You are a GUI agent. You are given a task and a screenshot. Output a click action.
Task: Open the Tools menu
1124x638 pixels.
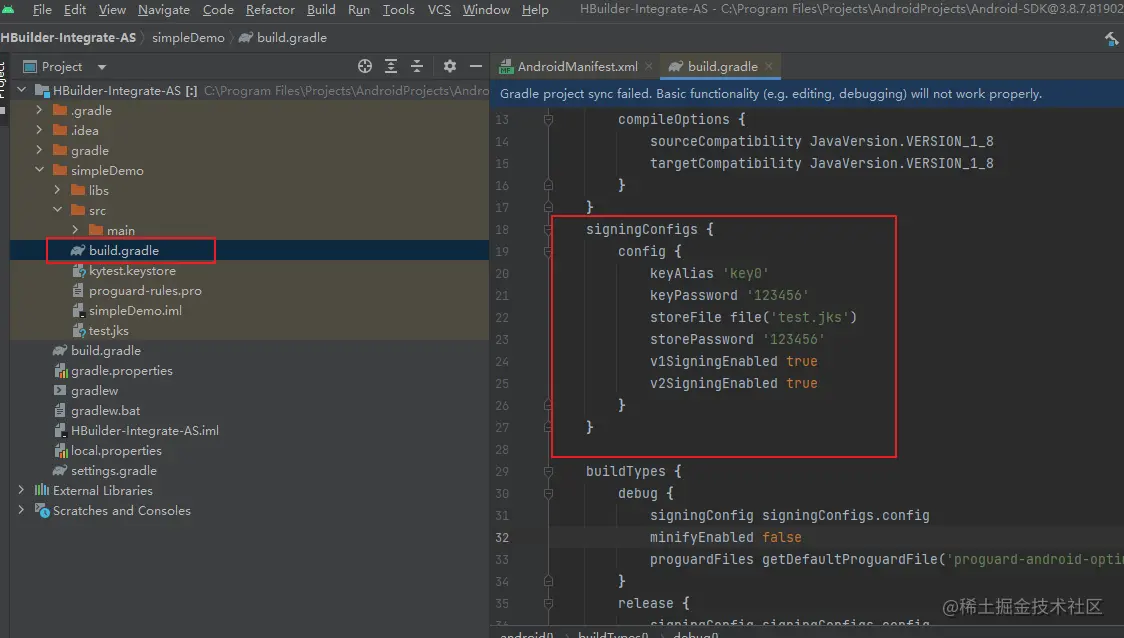(399, 9)
